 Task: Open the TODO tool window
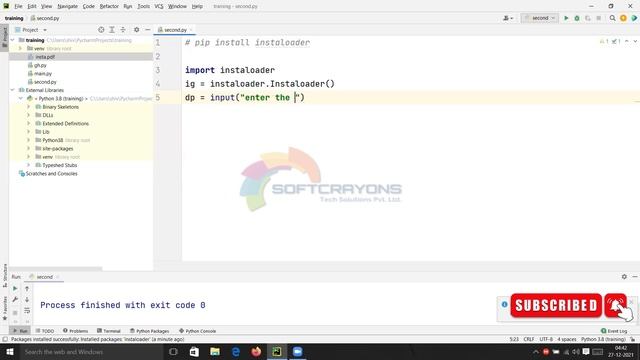pyautogui.click(x=45, y=331)
